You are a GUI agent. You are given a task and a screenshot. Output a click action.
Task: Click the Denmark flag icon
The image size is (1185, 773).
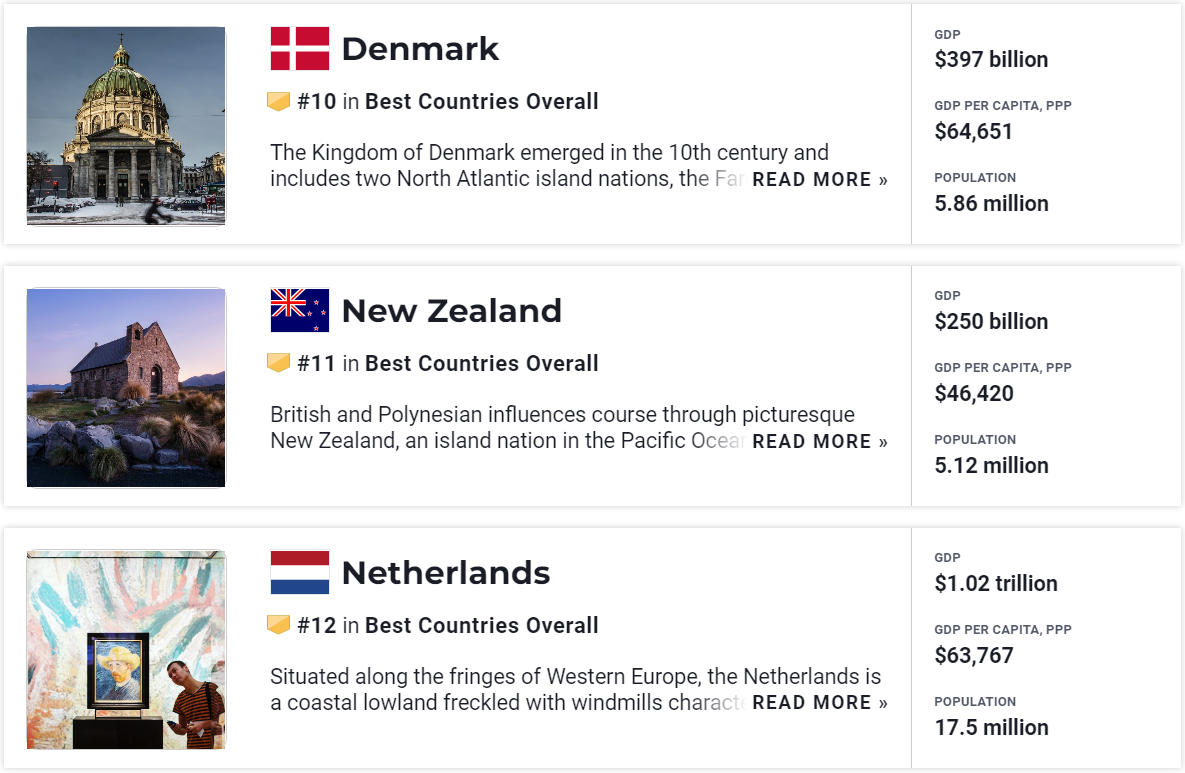[300, 48]
